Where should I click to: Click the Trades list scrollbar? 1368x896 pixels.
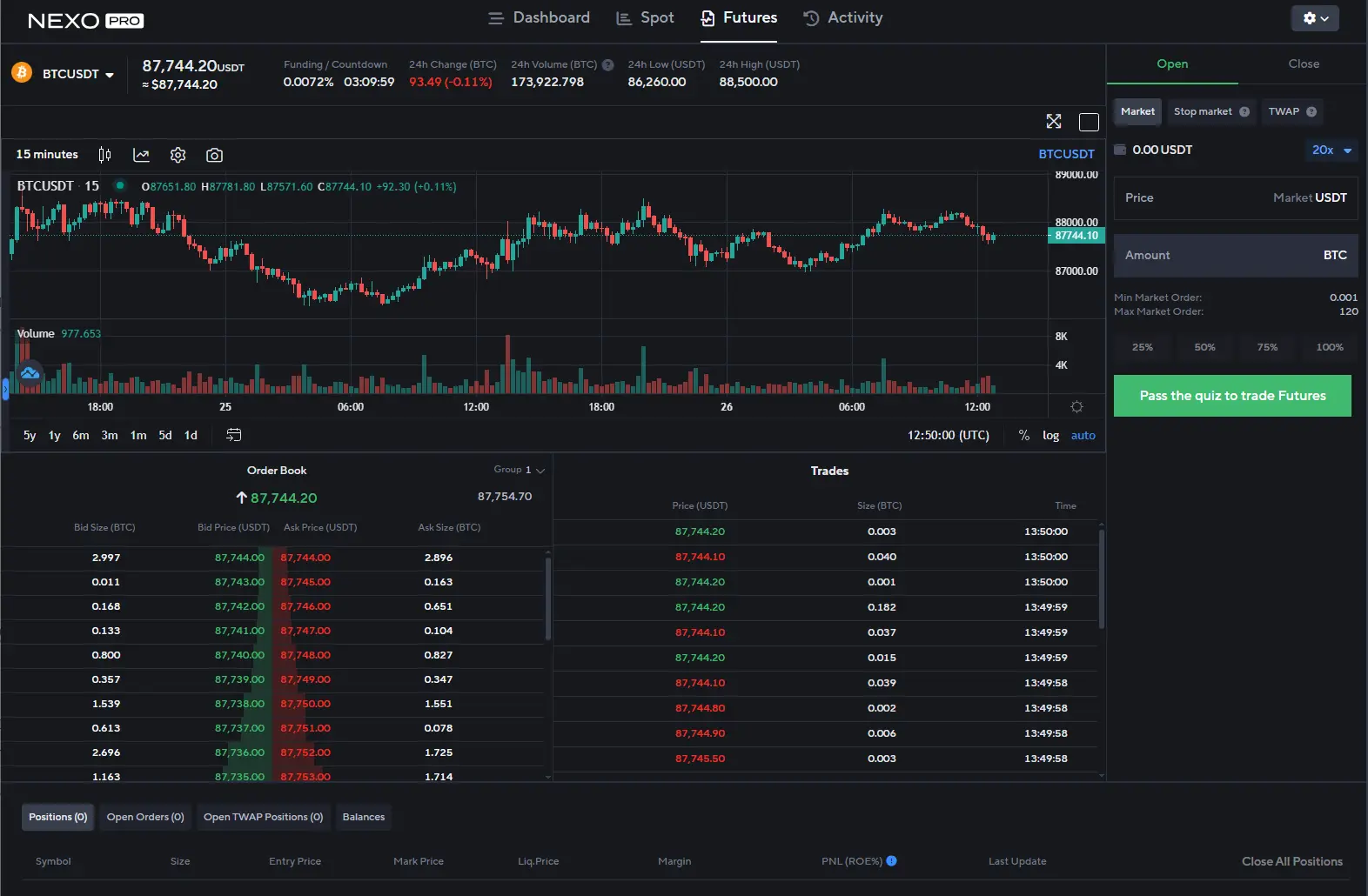1102,578
